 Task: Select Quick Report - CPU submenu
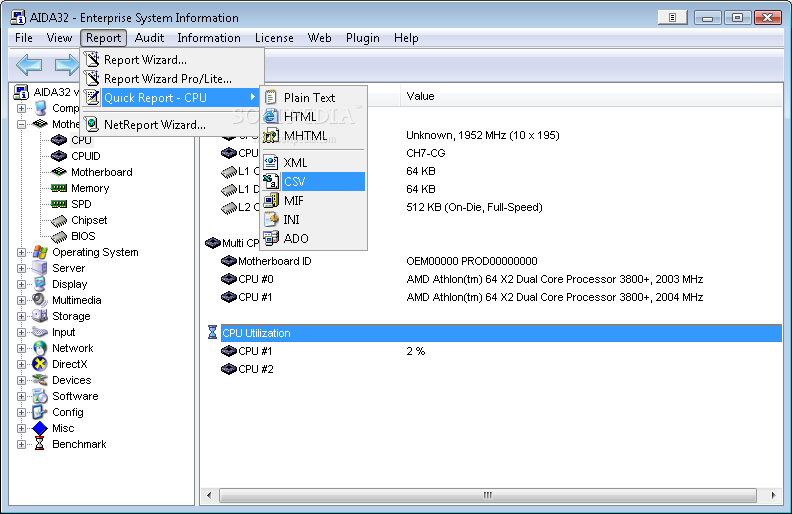tap(172, 97)
